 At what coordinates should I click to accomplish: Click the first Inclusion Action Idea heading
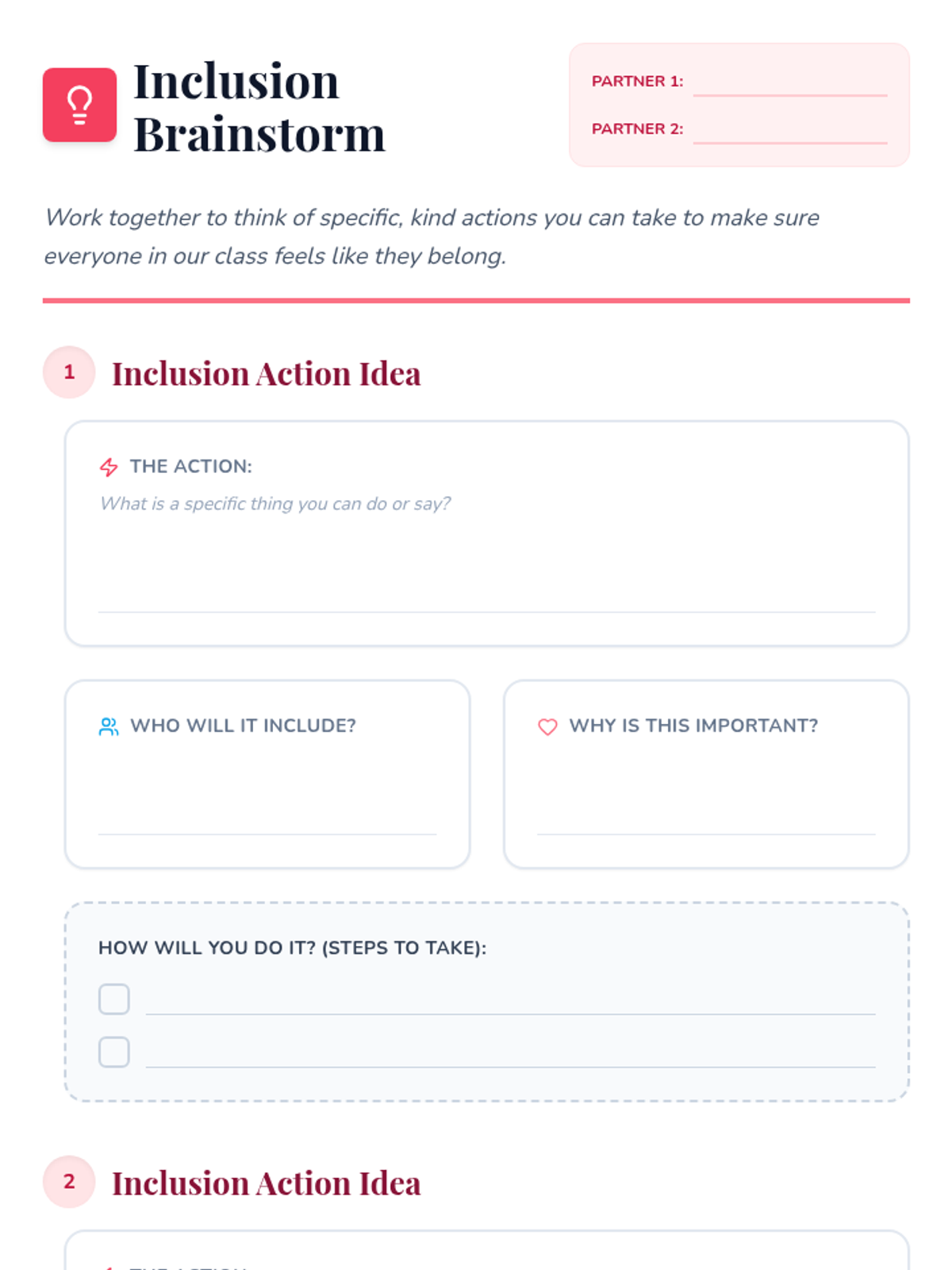266,374
